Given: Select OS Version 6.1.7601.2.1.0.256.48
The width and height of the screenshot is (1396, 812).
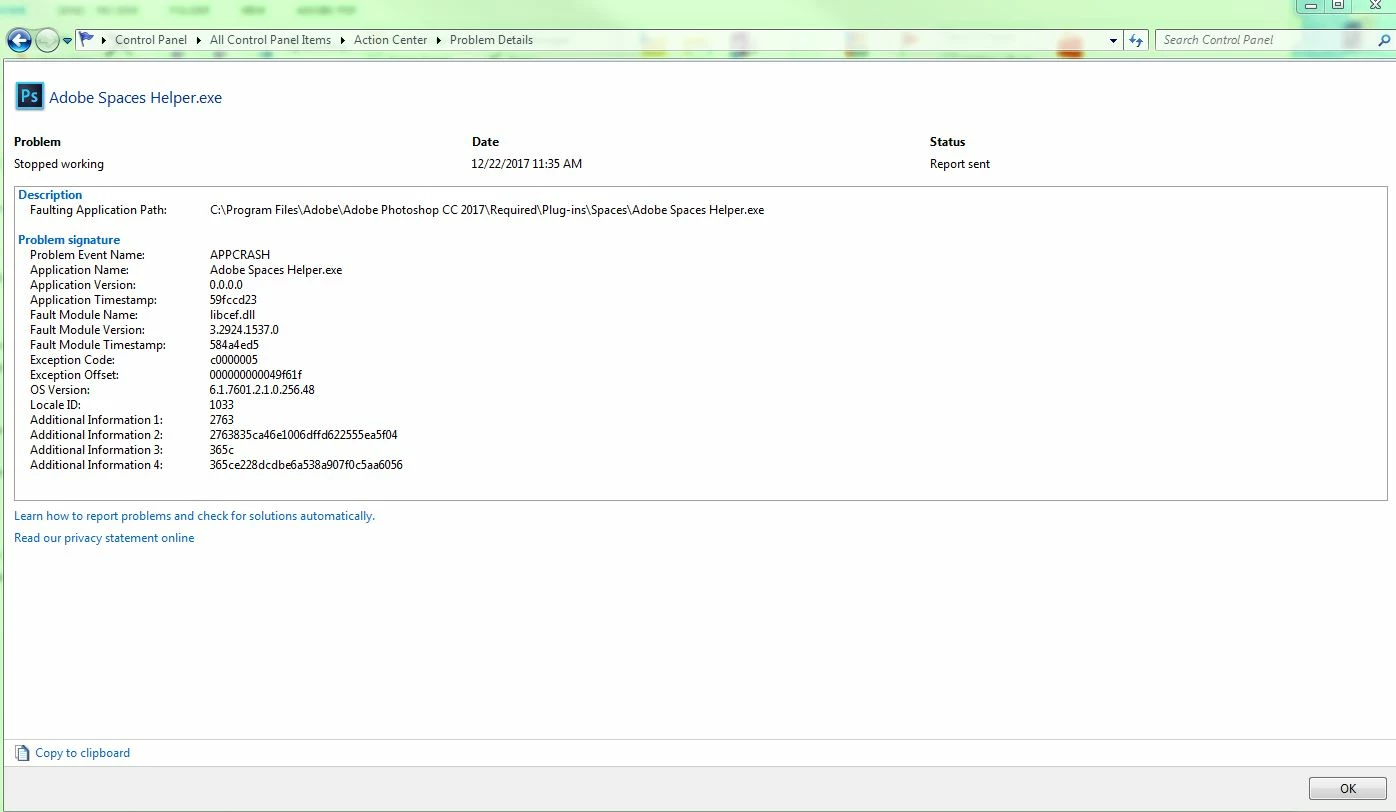Looking at the screenshot, I should coord(262,390).
